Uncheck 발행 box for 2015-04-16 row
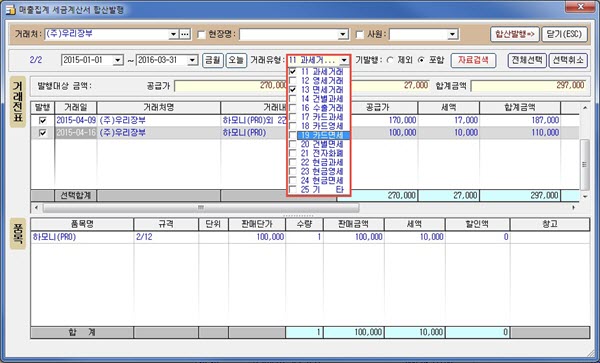The width and height of the screenshot is (600, 363). [42, 133]
